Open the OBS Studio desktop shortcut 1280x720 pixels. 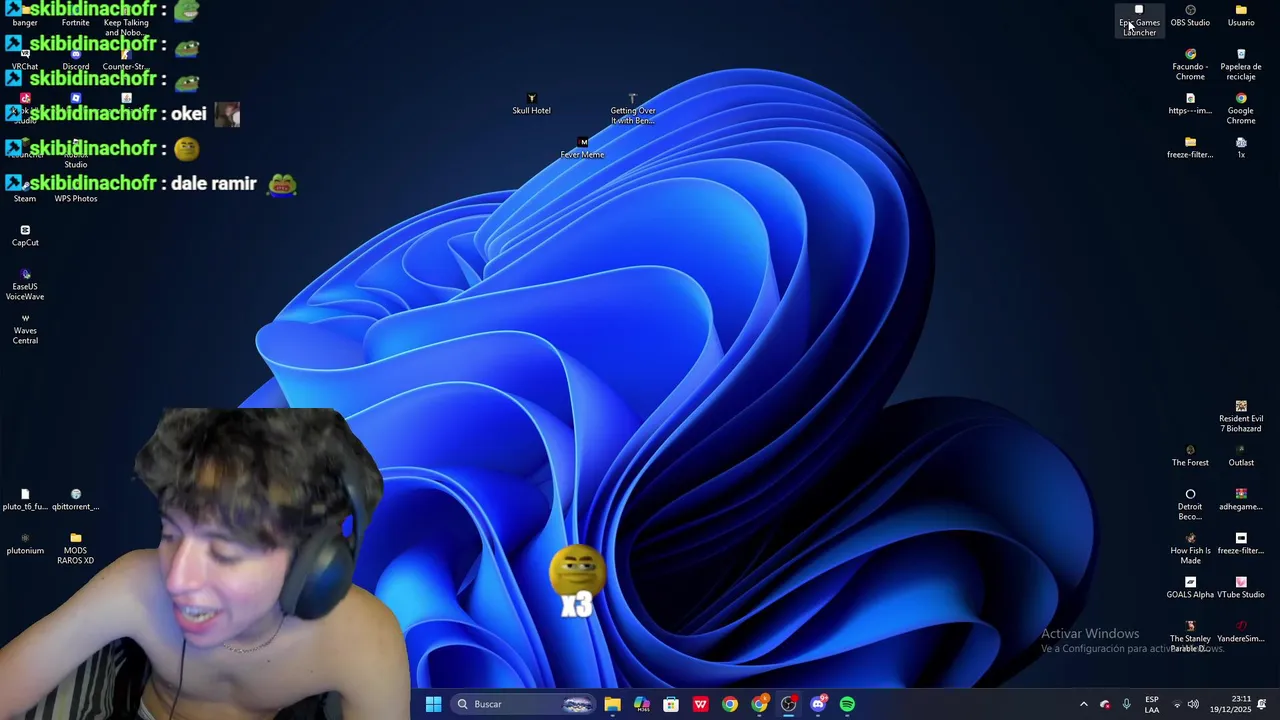pyautogui.click(x=1190, y=16)
